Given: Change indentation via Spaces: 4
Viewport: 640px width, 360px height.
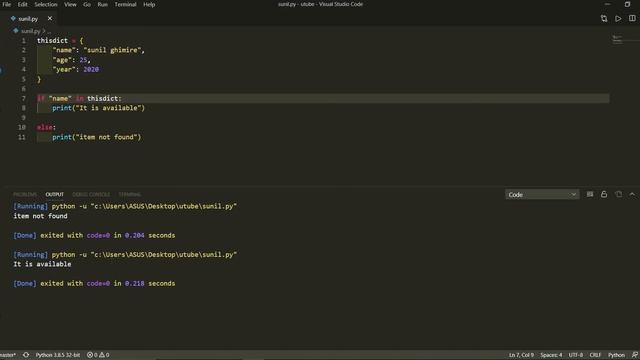Looking at the screenshot, I should coord(551,355).
